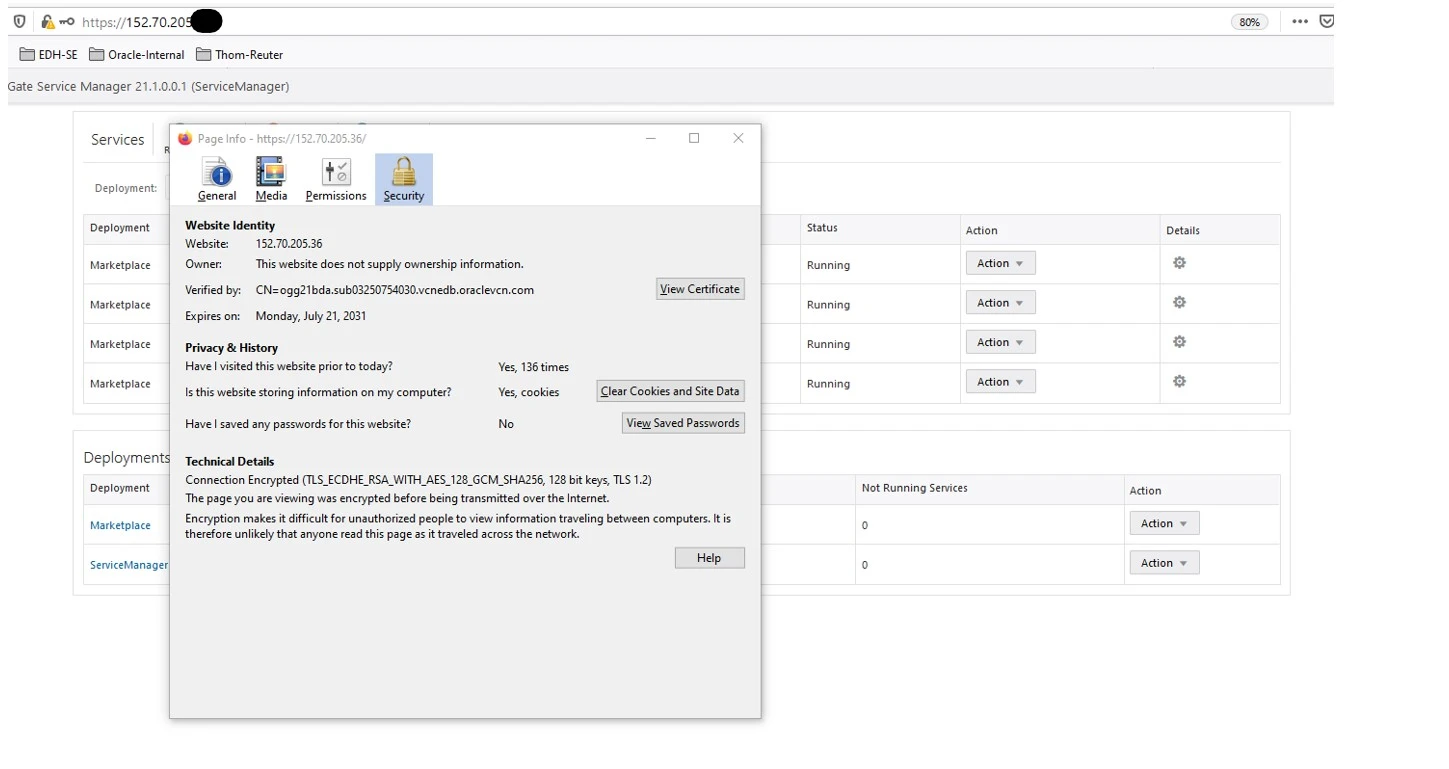
Task: Expand Action dropdown for first running service
Action: (1000, 263)
